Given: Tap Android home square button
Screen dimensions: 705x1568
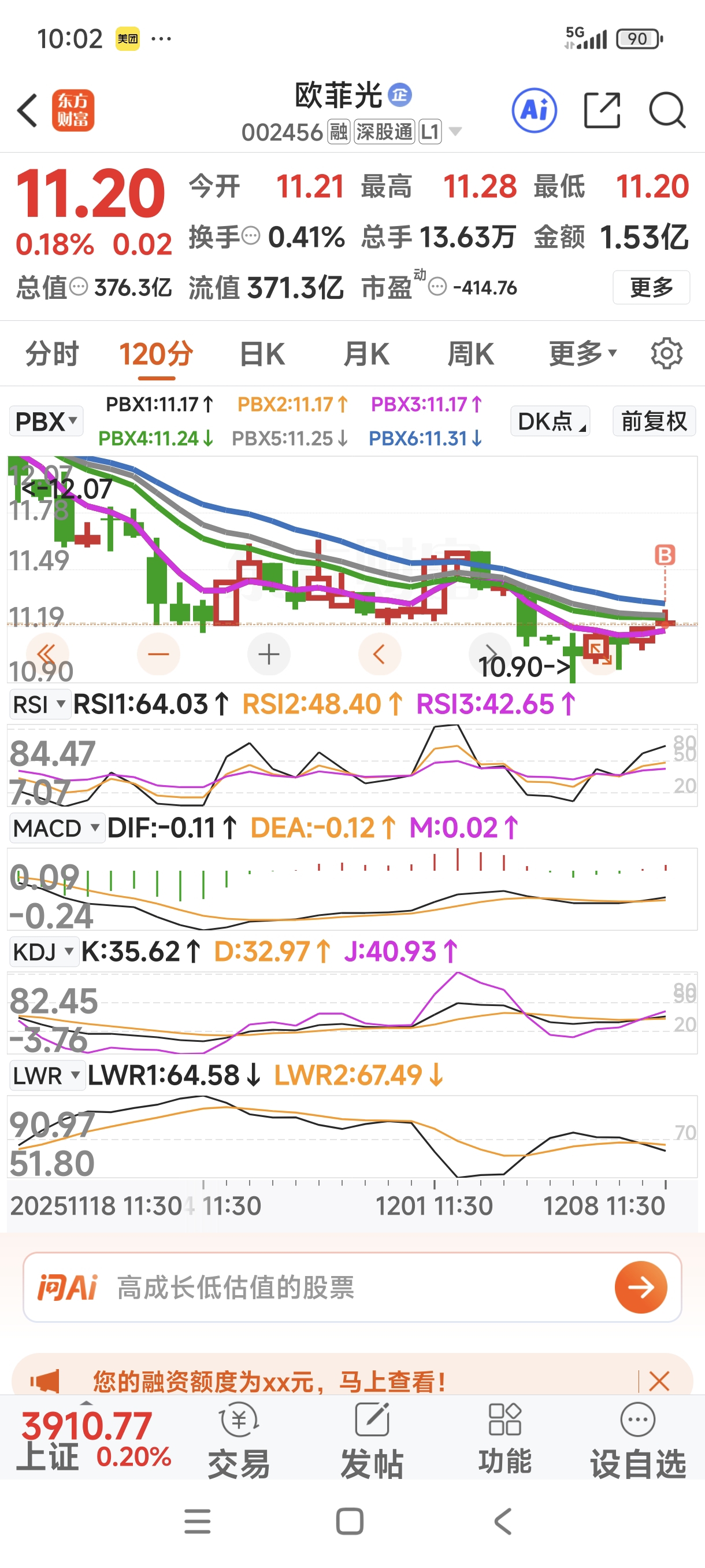Looking at the screenshot, I should [x=350, y=1521].
